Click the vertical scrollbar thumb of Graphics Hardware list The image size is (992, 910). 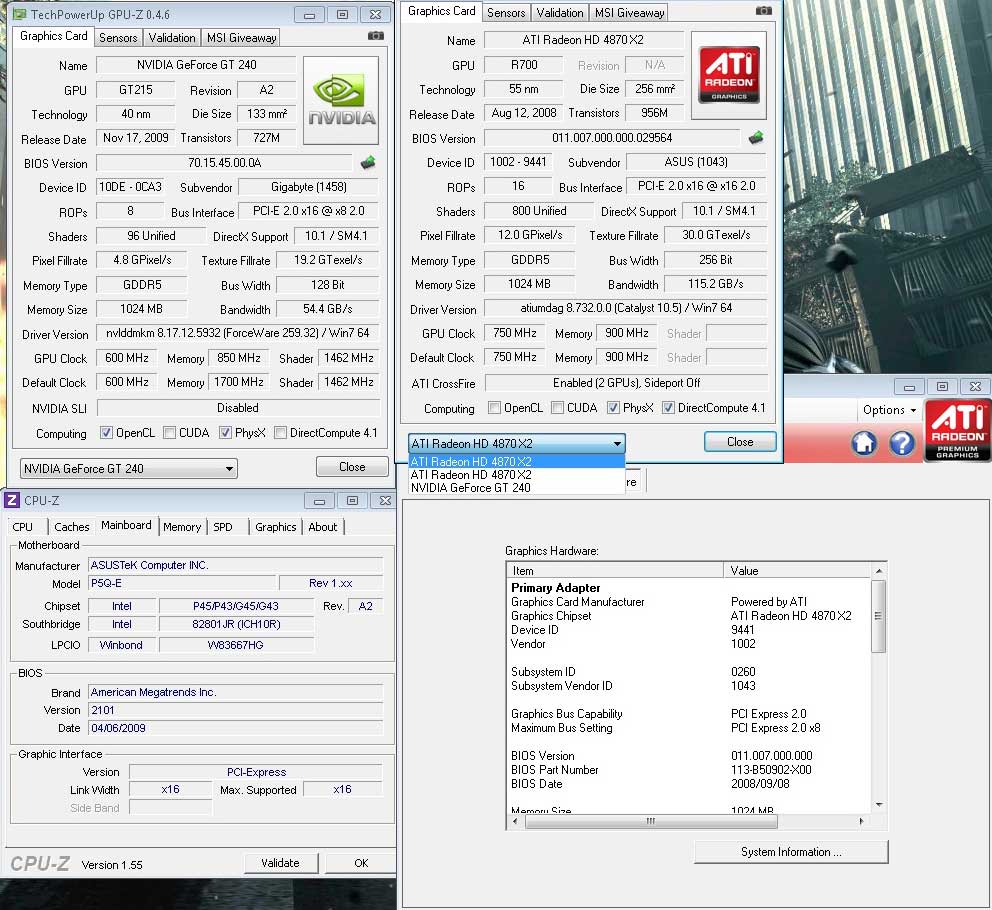point(878,616)
